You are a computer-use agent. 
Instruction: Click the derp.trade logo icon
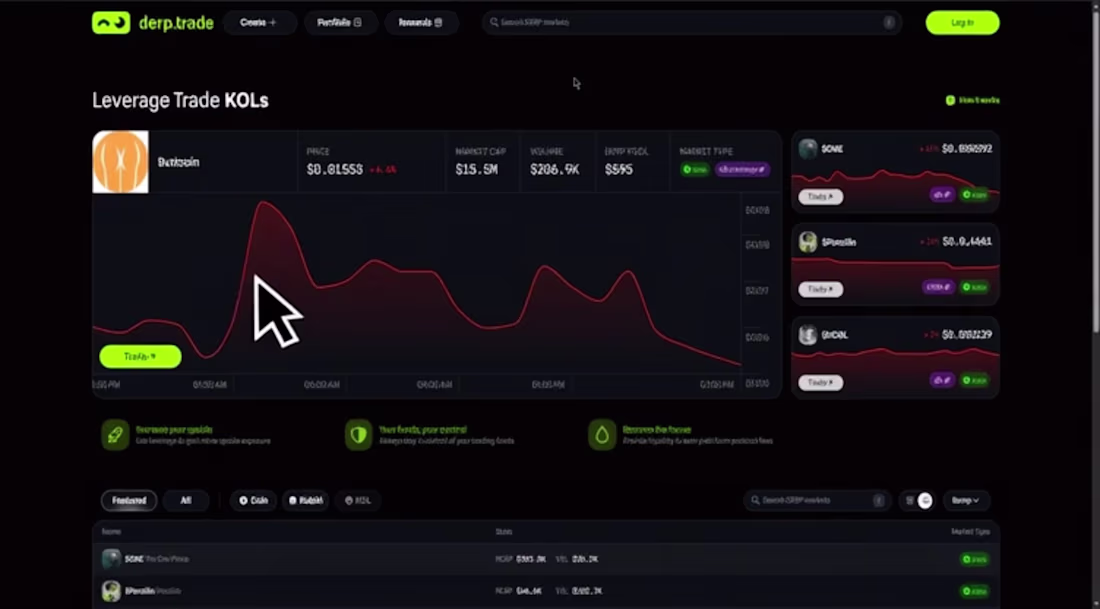pyautogui.click(x=111, y=22)
